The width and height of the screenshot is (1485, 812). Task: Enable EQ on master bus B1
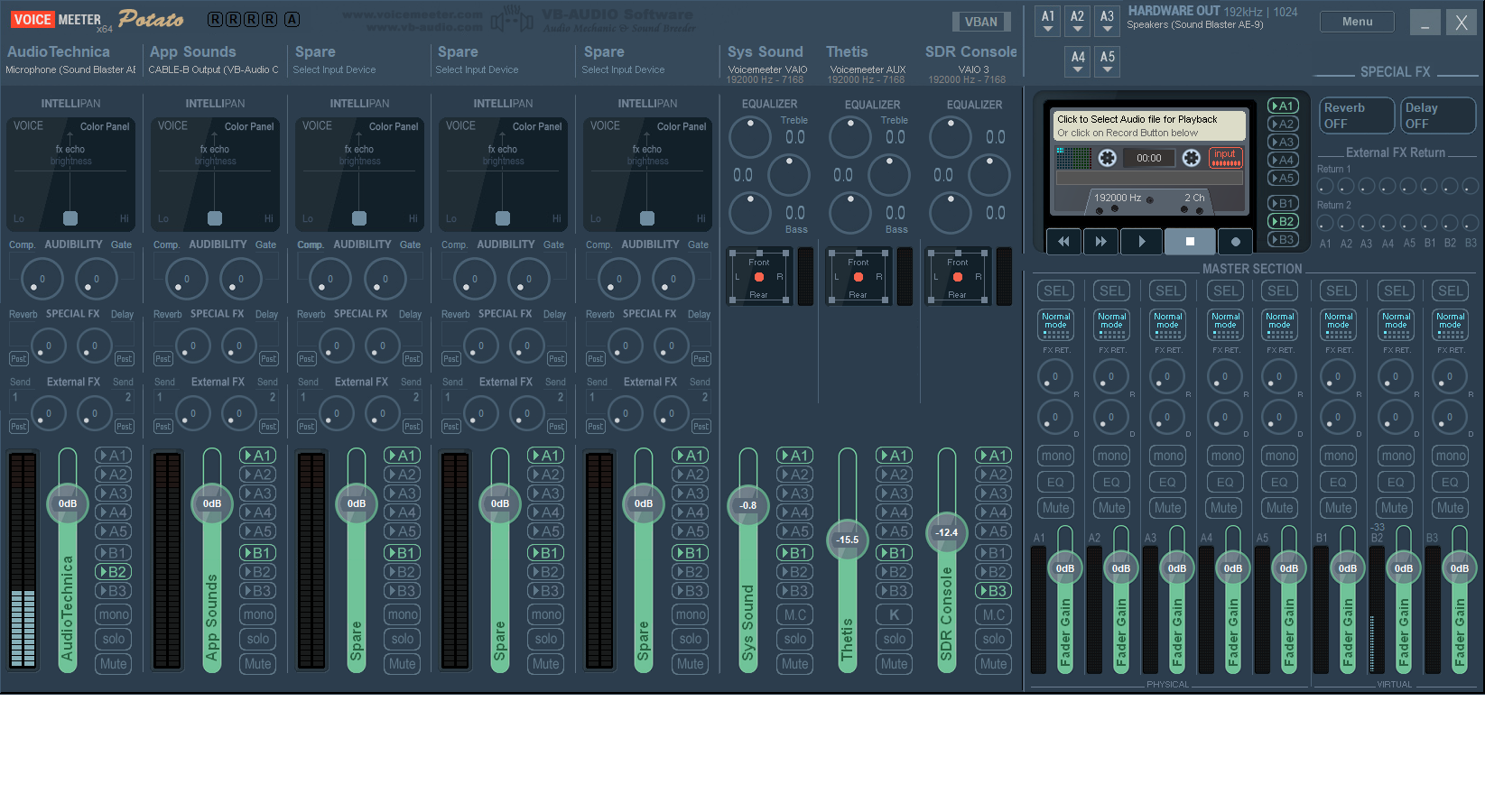(x=1339, y=482)
